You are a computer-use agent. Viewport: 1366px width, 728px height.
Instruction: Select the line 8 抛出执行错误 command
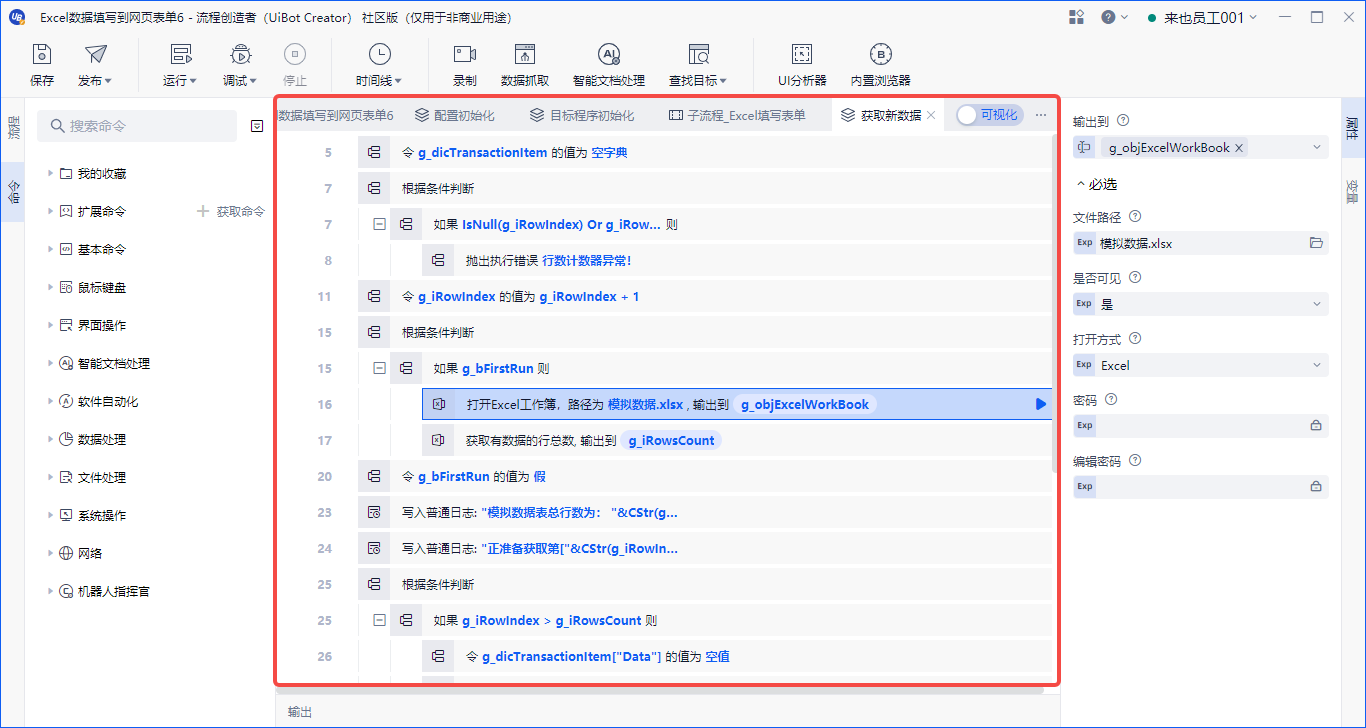[x=737, y=260]
